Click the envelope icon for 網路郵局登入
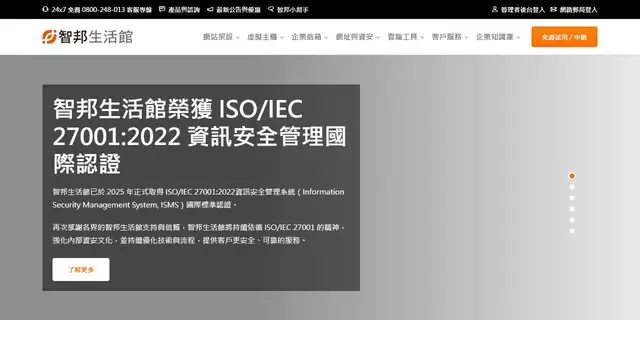The width and height of the screenshot is (640, 360). coord(553,9)
